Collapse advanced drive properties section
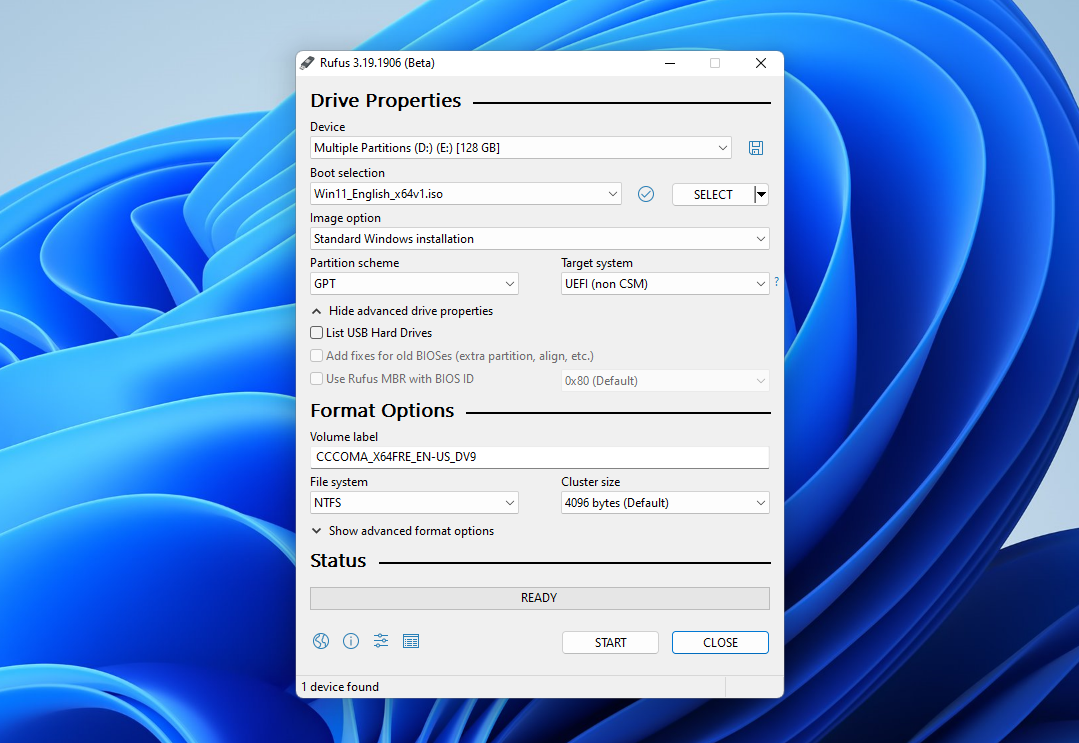The height and width of the screenshot is (743, 1079). coord(401,310)
